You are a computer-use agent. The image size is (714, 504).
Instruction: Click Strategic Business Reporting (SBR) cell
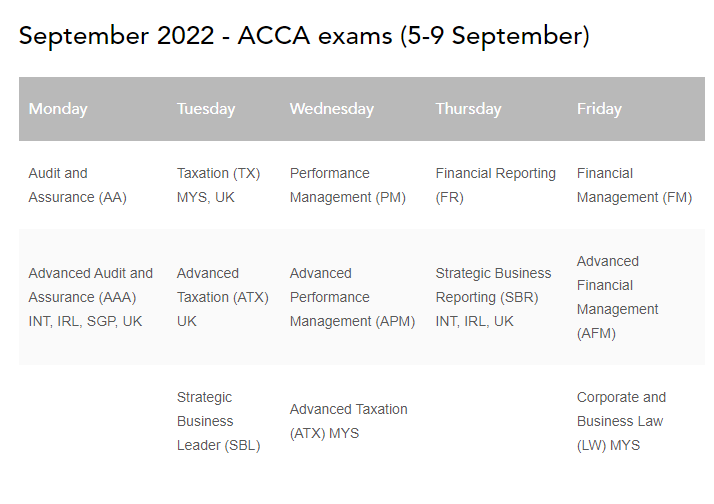coord(493,297)
